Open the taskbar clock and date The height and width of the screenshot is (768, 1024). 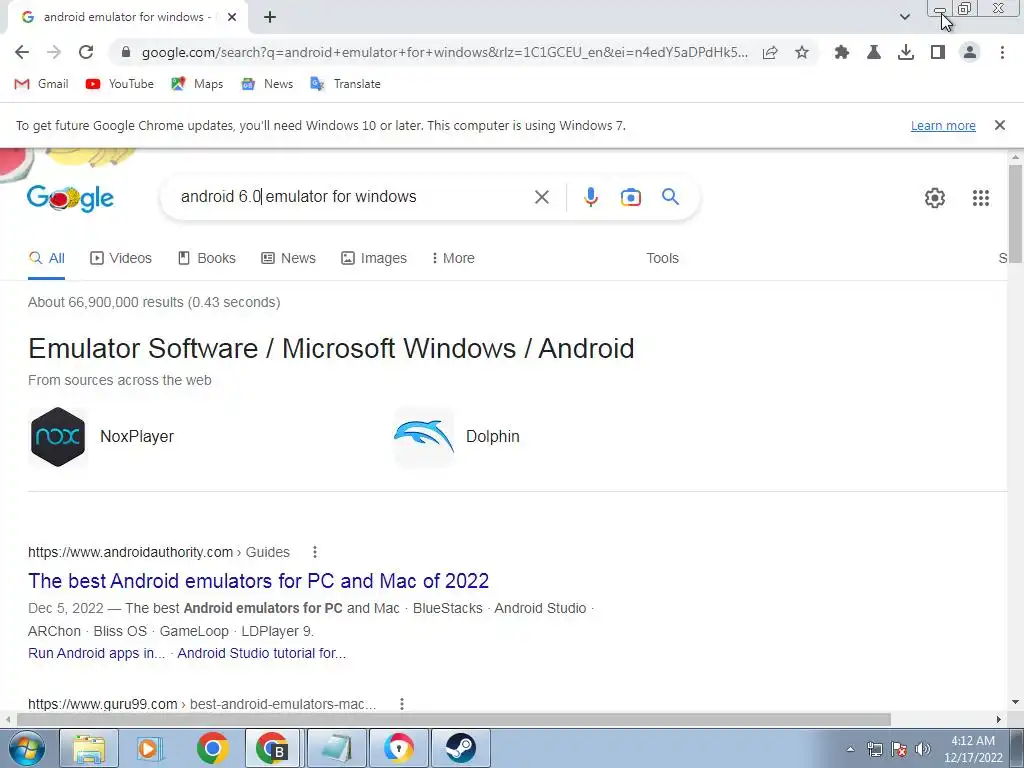click(x=973, y=749)
